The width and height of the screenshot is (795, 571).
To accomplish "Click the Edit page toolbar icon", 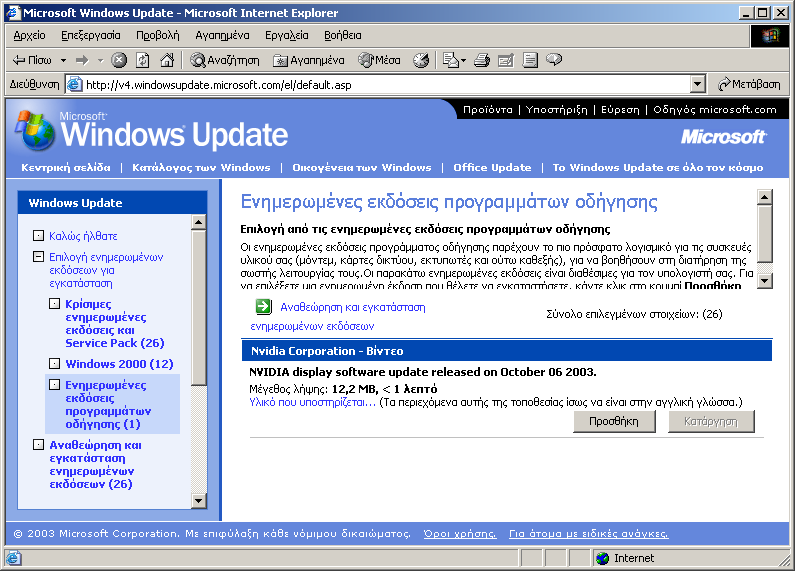I will coord(506,60).
